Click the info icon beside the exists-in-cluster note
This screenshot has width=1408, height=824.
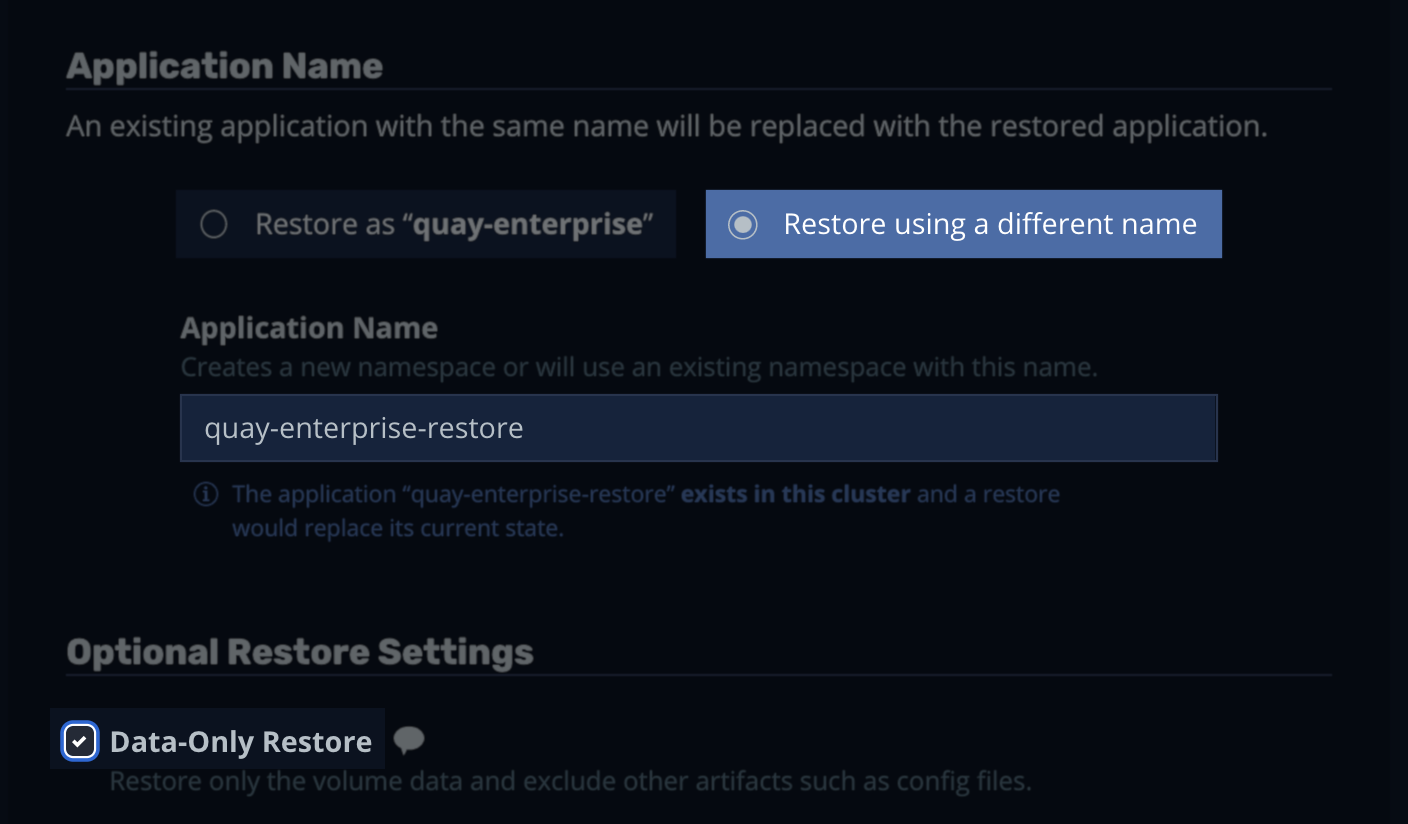206,494
